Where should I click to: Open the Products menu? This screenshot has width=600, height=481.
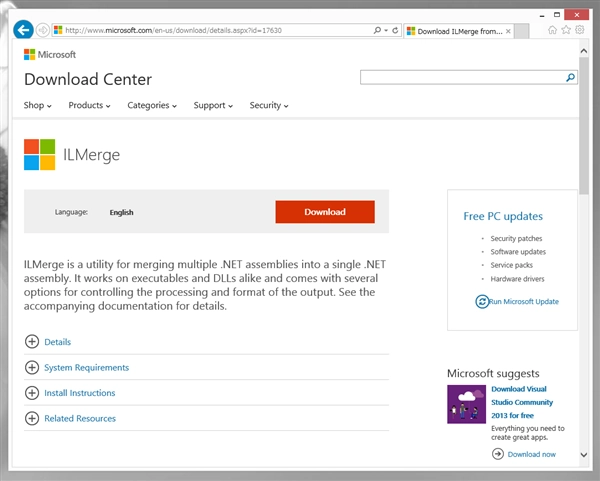pos(89,105)
